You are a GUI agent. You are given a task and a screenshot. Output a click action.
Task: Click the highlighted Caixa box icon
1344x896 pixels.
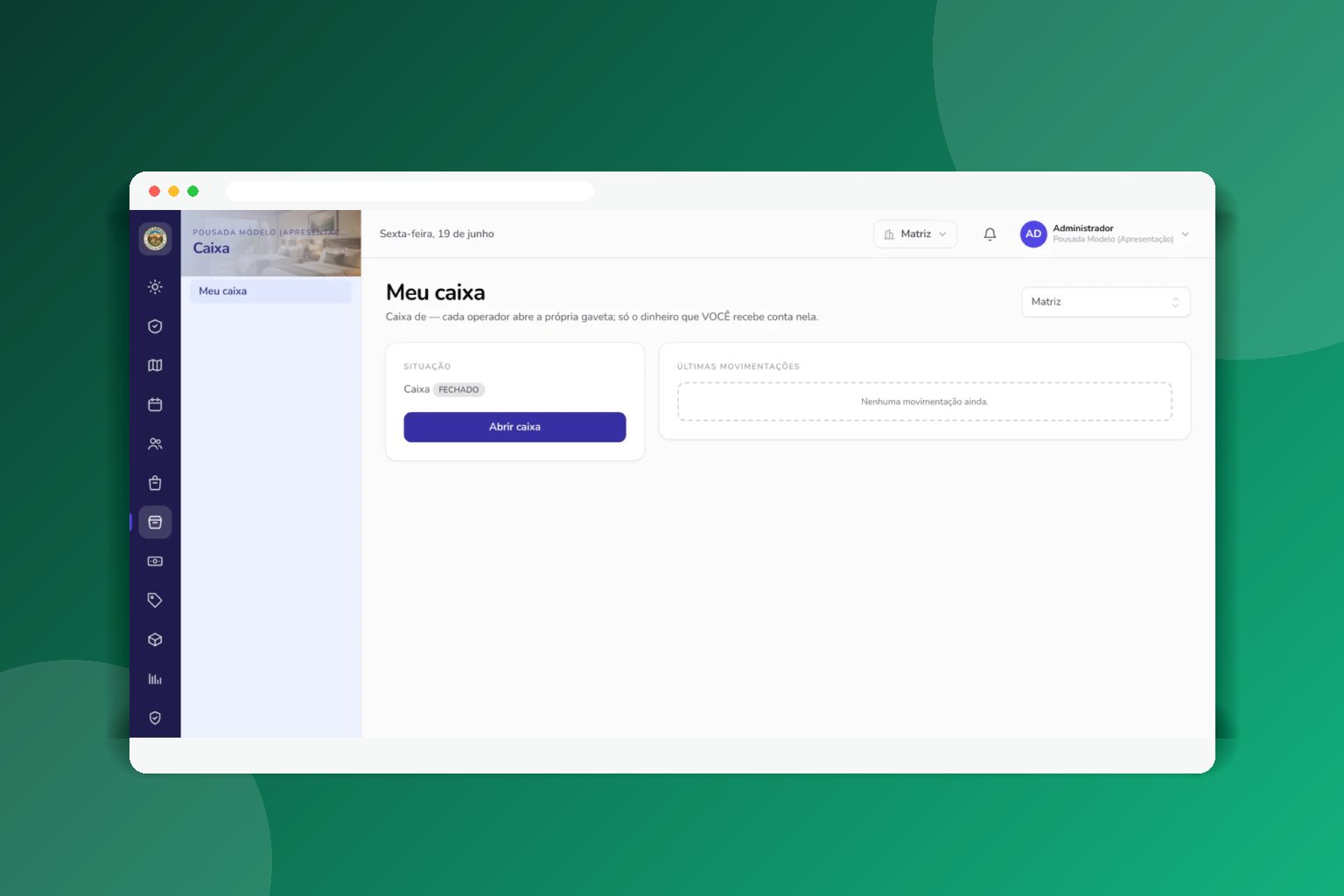pyautogui.click(x=155, y=522)
